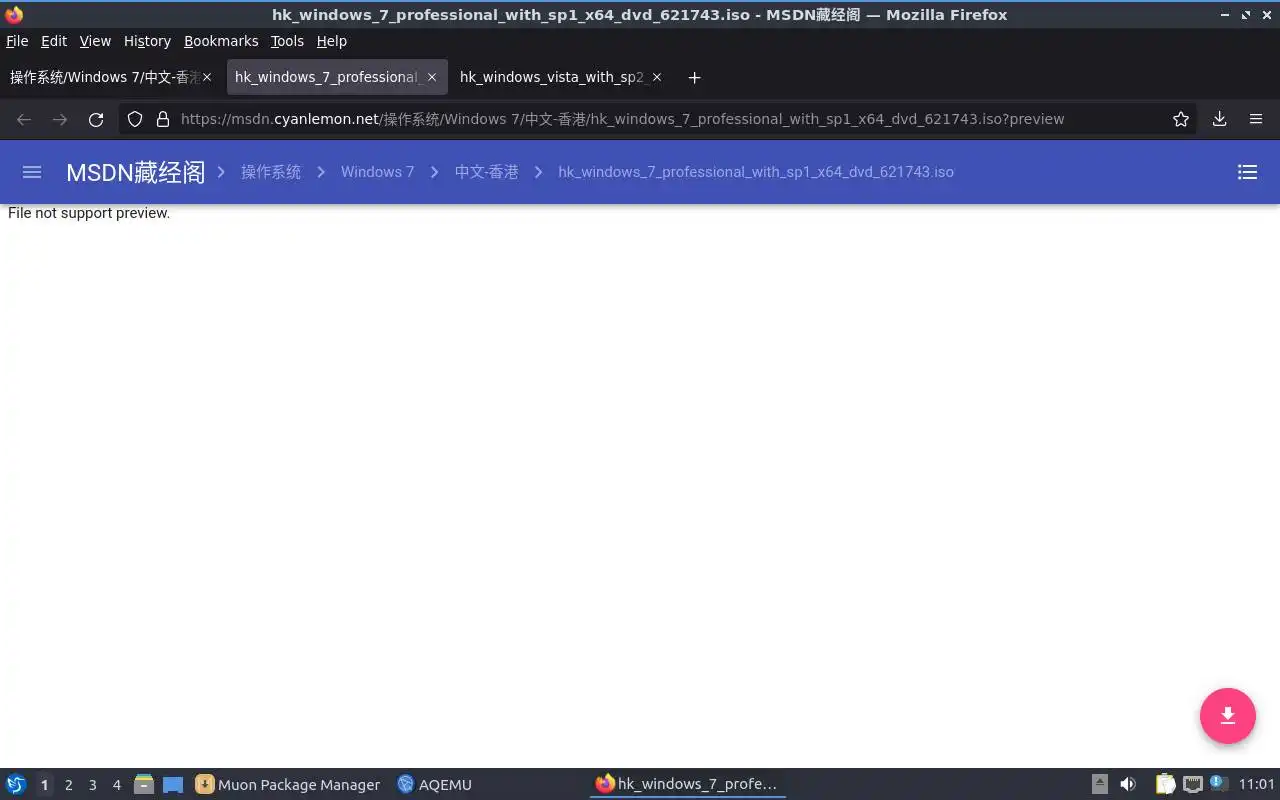Open the desktop start menu icon
Viewport: 1280px width, 800px height.
[x=16, y=785]
